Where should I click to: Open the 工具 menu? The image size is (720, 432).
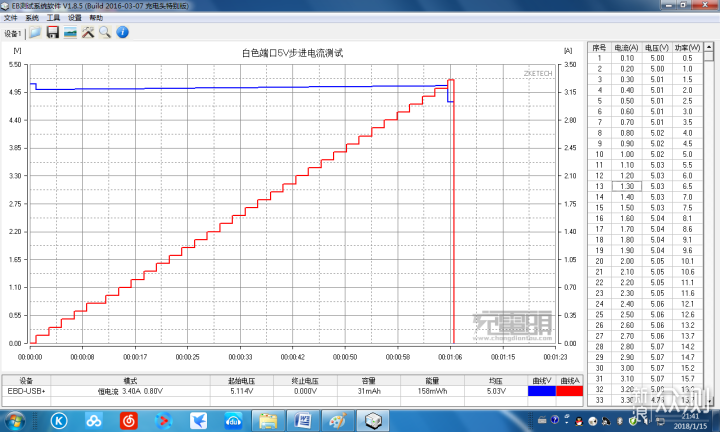53,17
